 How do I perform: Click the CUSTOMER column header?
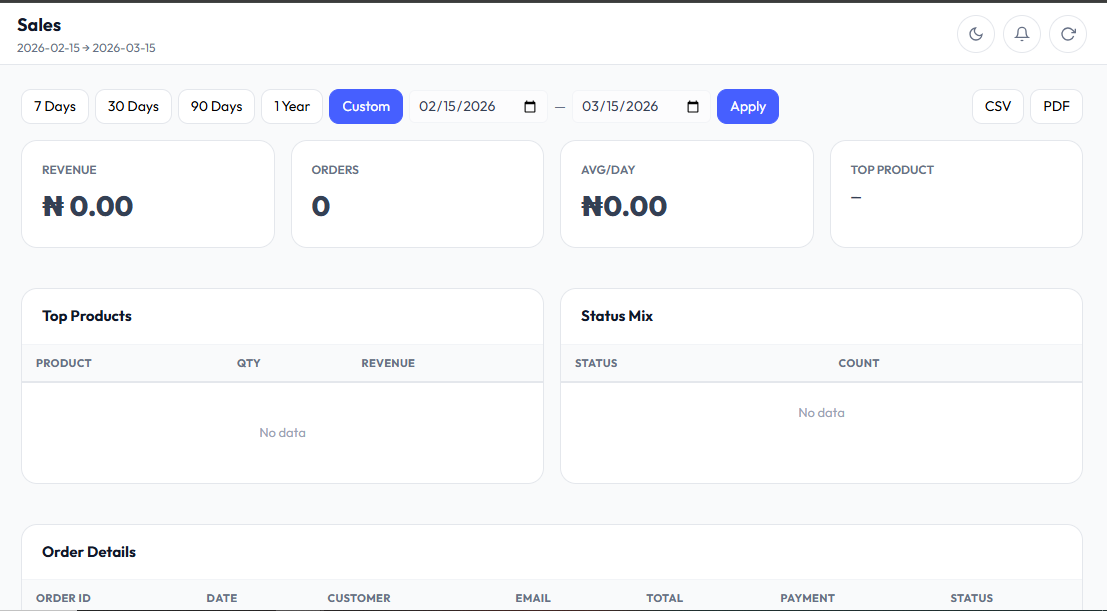[x=359, y=598]
